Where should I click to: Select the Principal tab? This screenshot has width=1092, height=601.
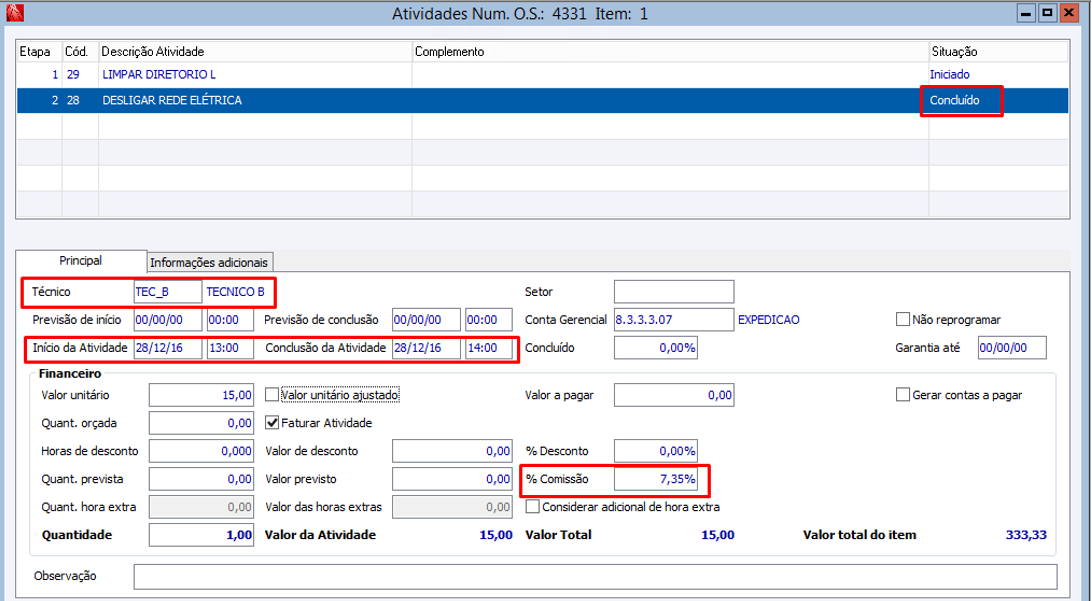(x=80, y=260)
